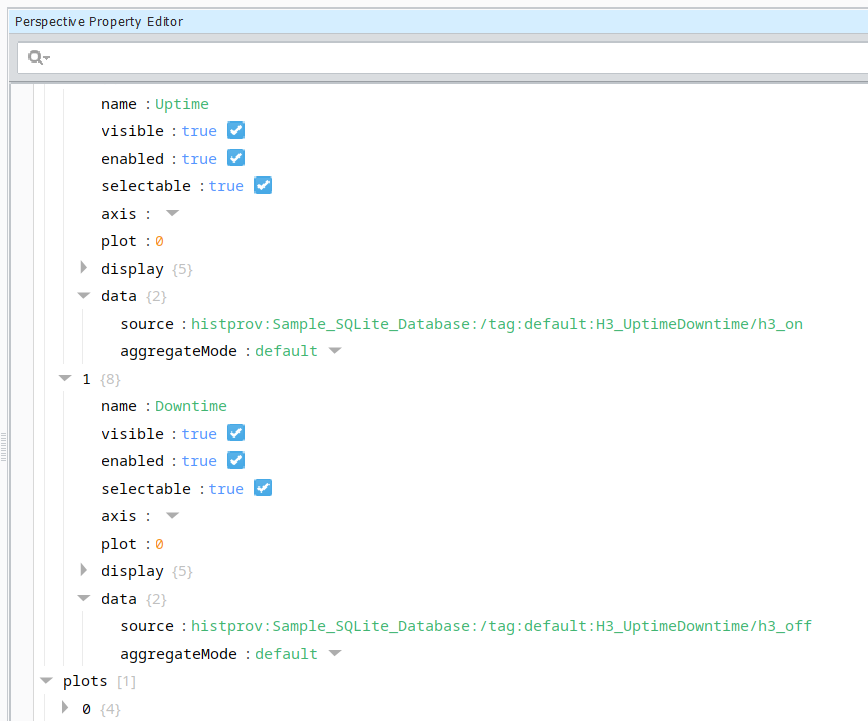This screenshot has height=721, width=868.
Task: Collapse series item 1 node
Action: click(x=65, y=378)
